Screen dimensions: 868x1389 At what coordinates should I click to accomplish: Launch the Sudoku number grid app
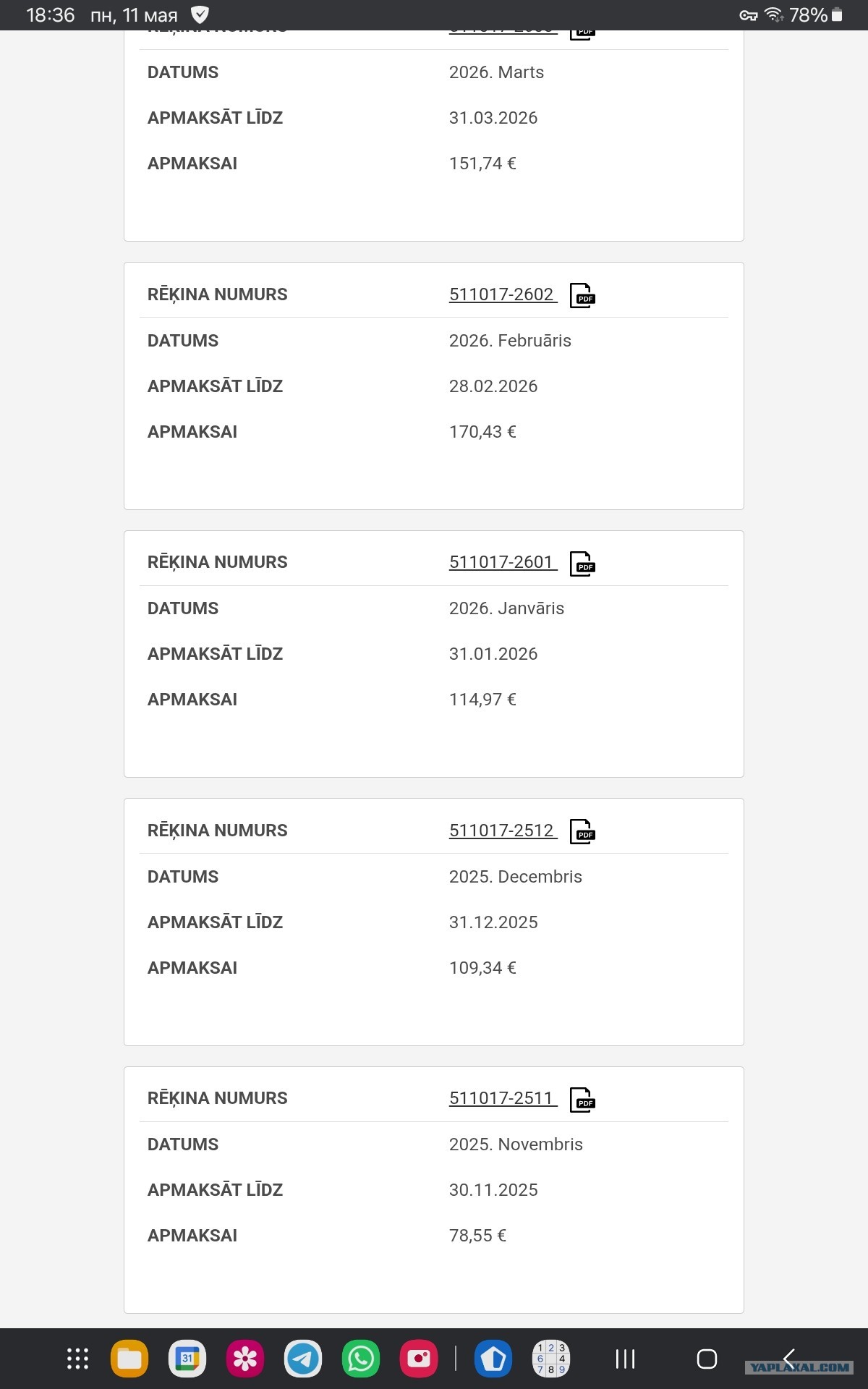[x=551, y=1359]
